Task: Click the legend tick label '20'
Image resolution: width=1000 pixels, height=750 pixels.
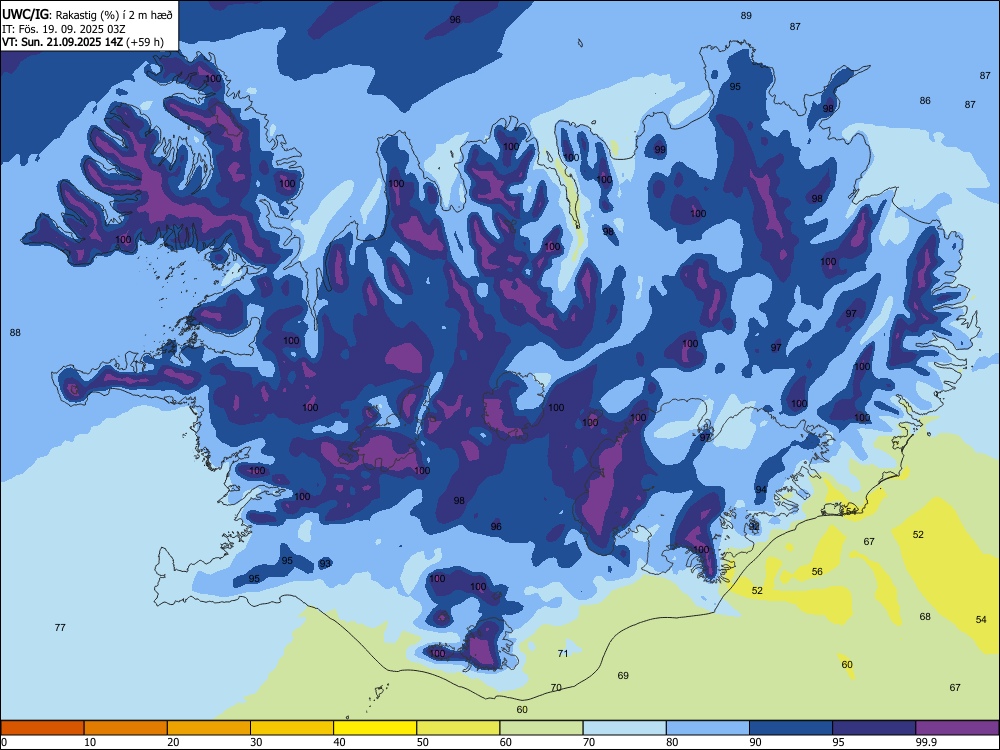Action: click(173, 742)
